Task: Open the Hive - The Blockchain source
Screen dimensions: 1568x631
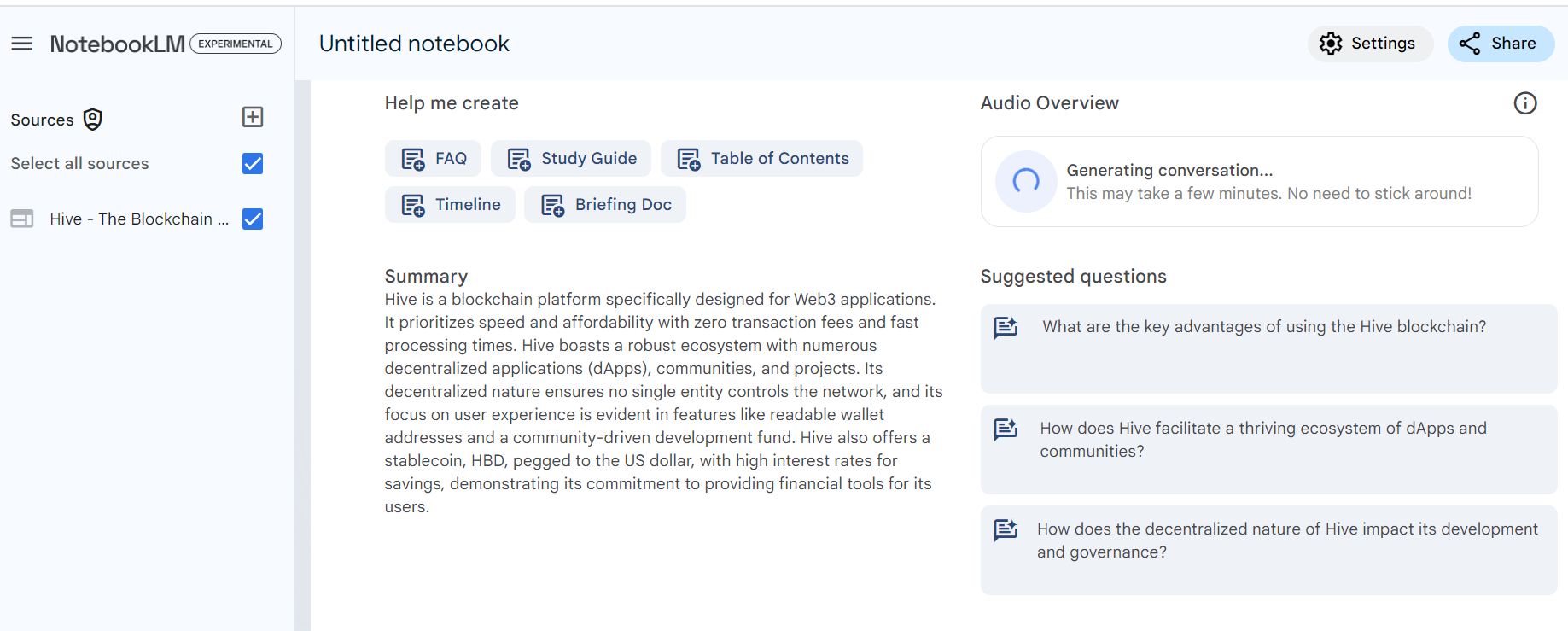Action: click(139, 219)
